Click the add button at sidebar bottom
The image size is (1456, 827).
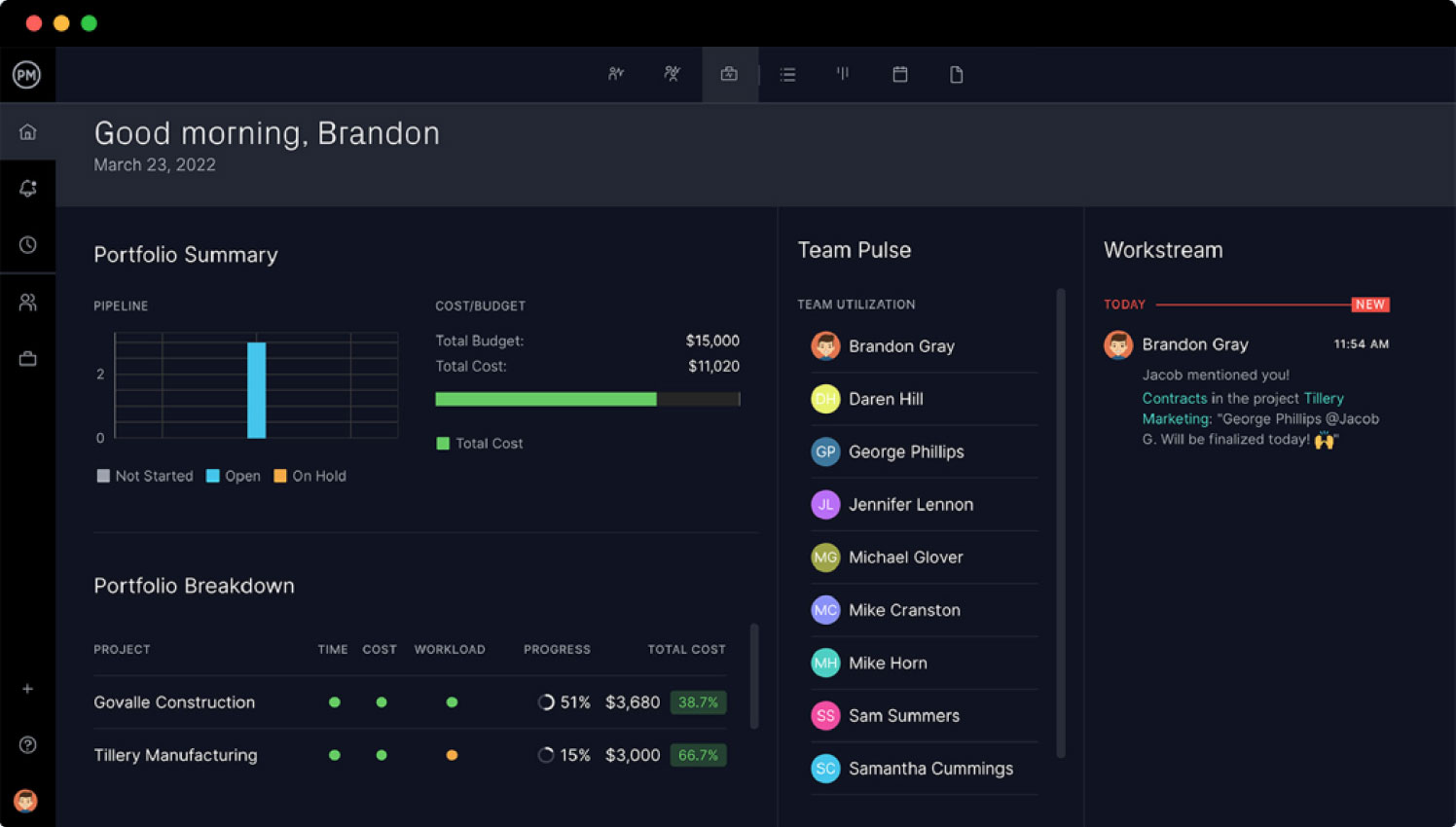[28, 689]
